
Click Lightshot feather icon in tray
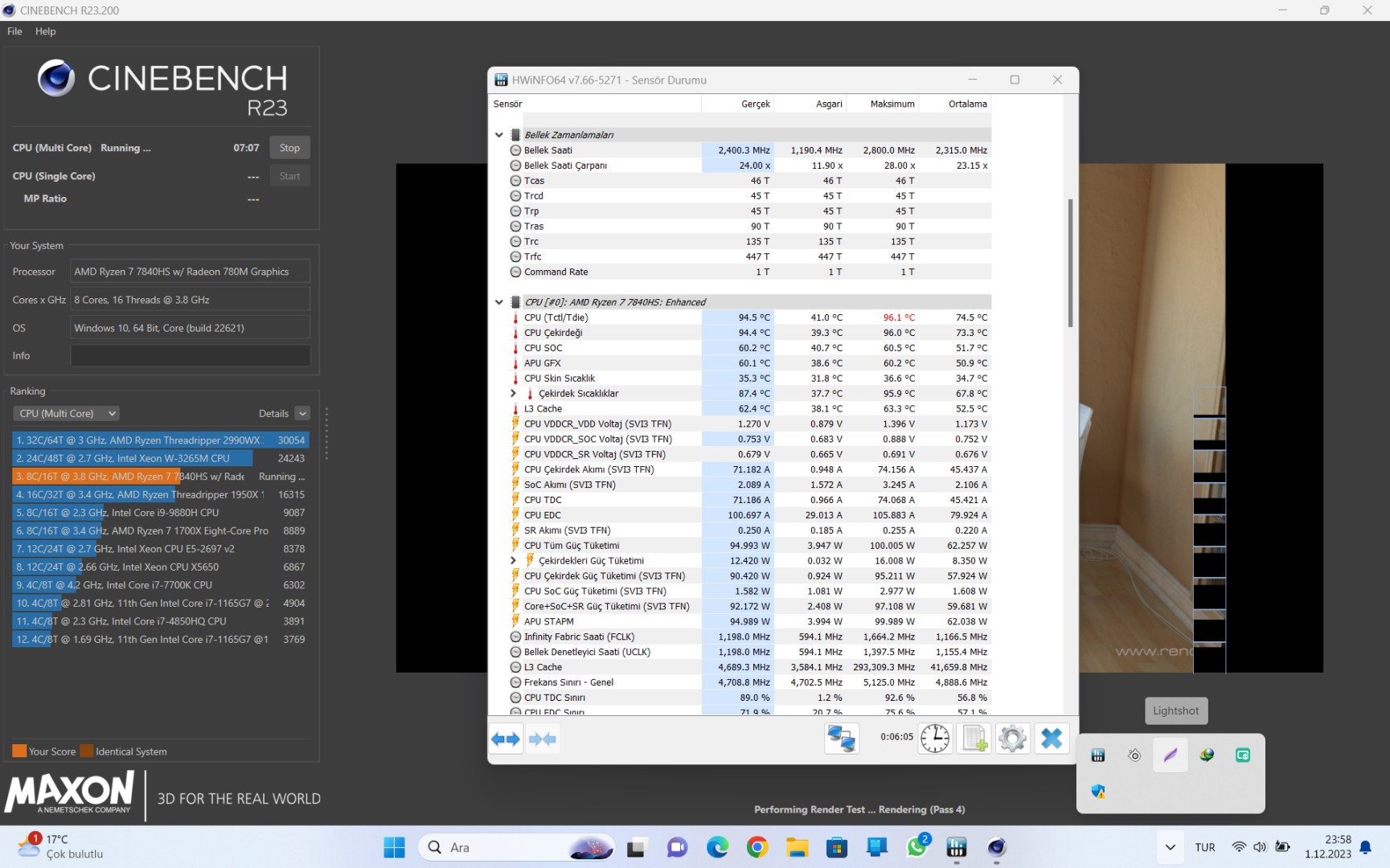point(1171,755)
